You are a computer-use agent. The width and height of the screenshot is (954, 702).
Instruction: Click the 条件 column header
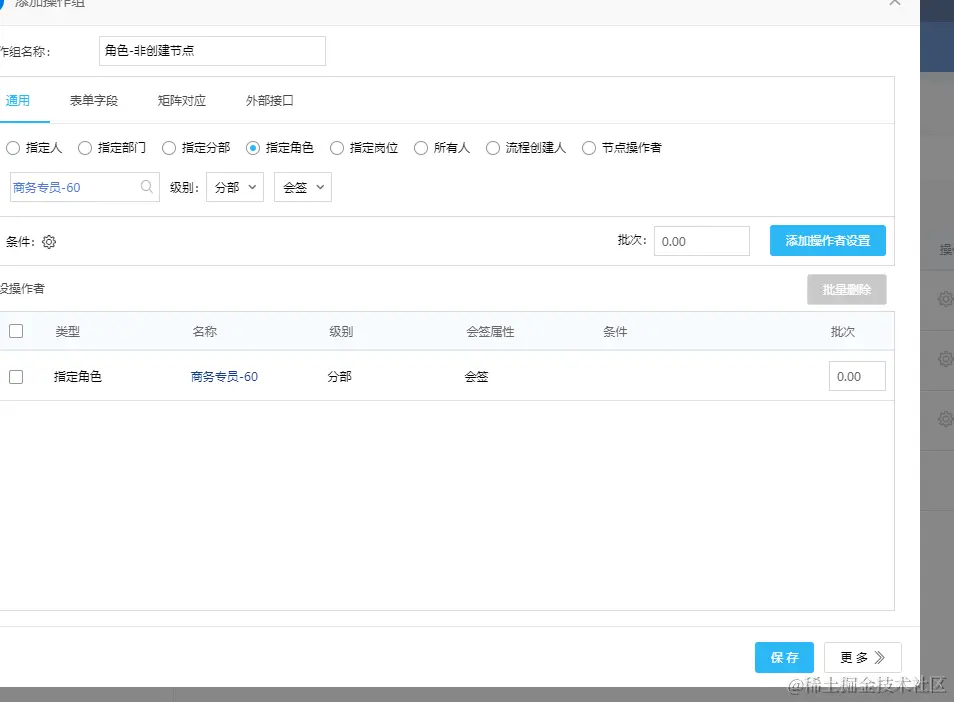[615, 332]
